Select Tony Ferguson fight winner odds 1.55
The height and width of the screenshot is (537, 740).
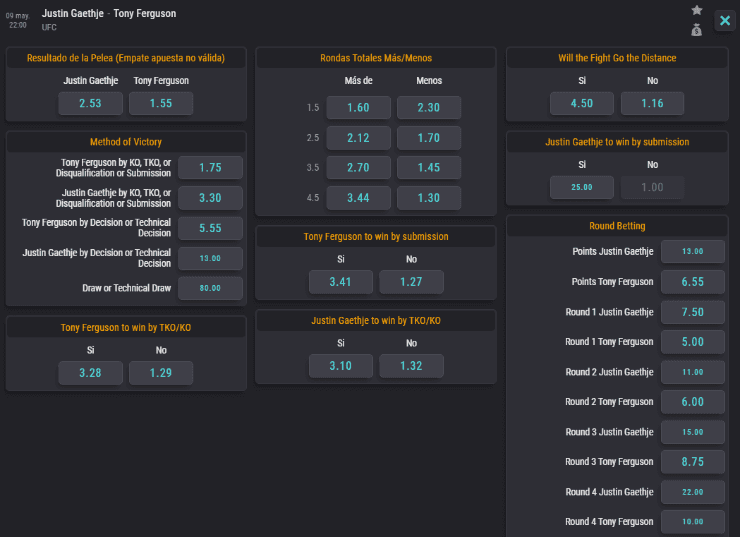pyautogui.click(x=161, y=103)
